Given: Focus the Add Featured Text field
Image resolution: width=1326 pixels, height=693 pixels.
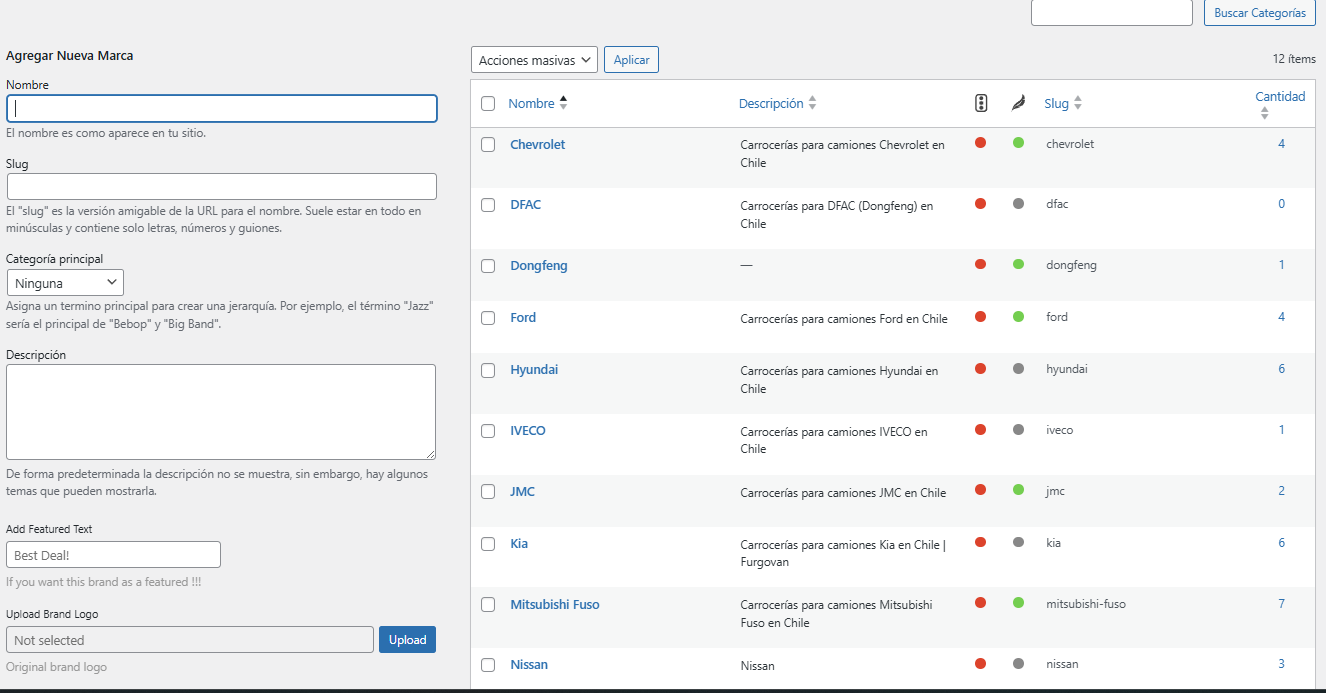Looking at the screenshot, I should coord(113,555).
